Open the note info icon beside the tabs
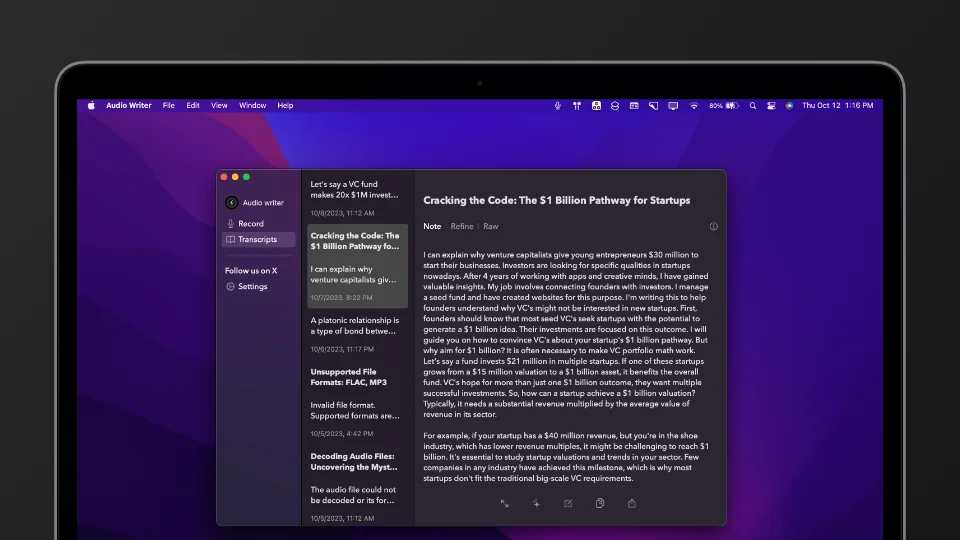The image size is (960, 540). tap(714, 227)
